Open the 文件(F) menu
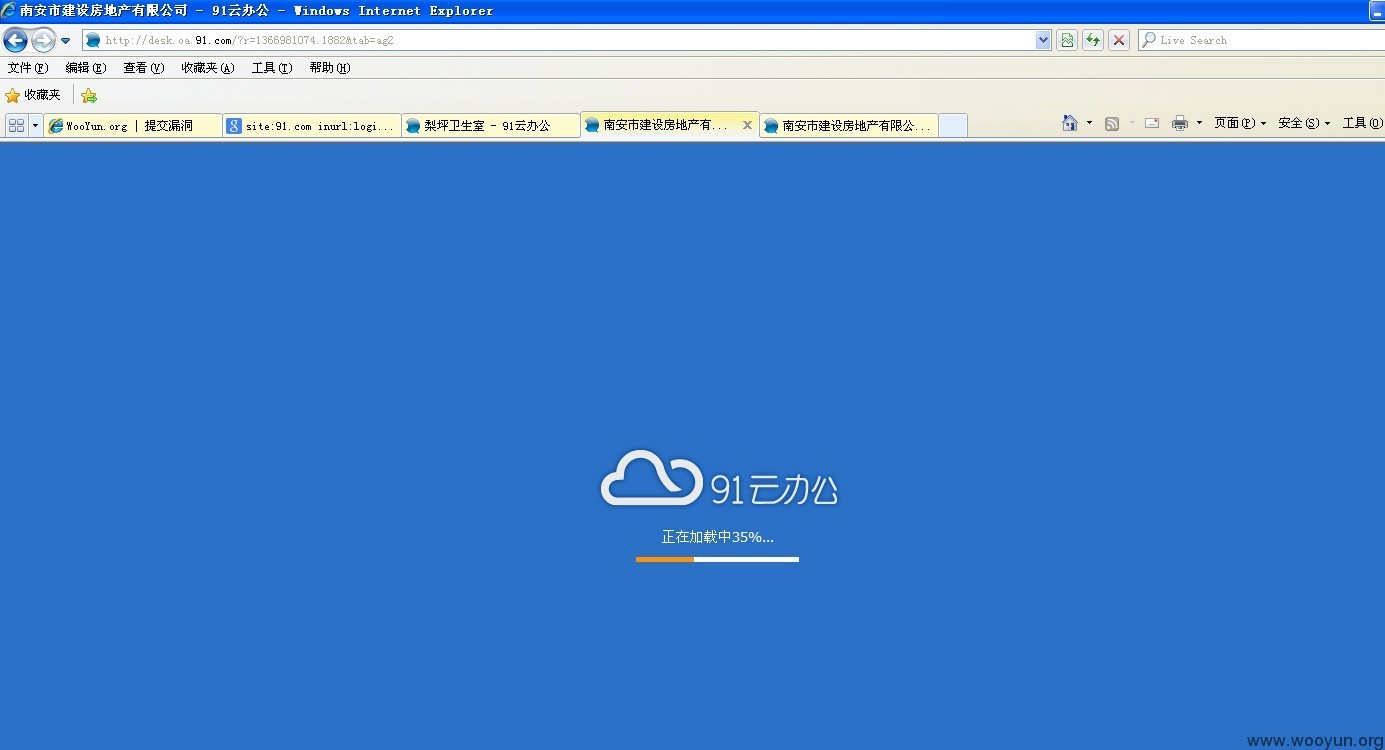The image size is (1385, 750). tap(28, 68)
